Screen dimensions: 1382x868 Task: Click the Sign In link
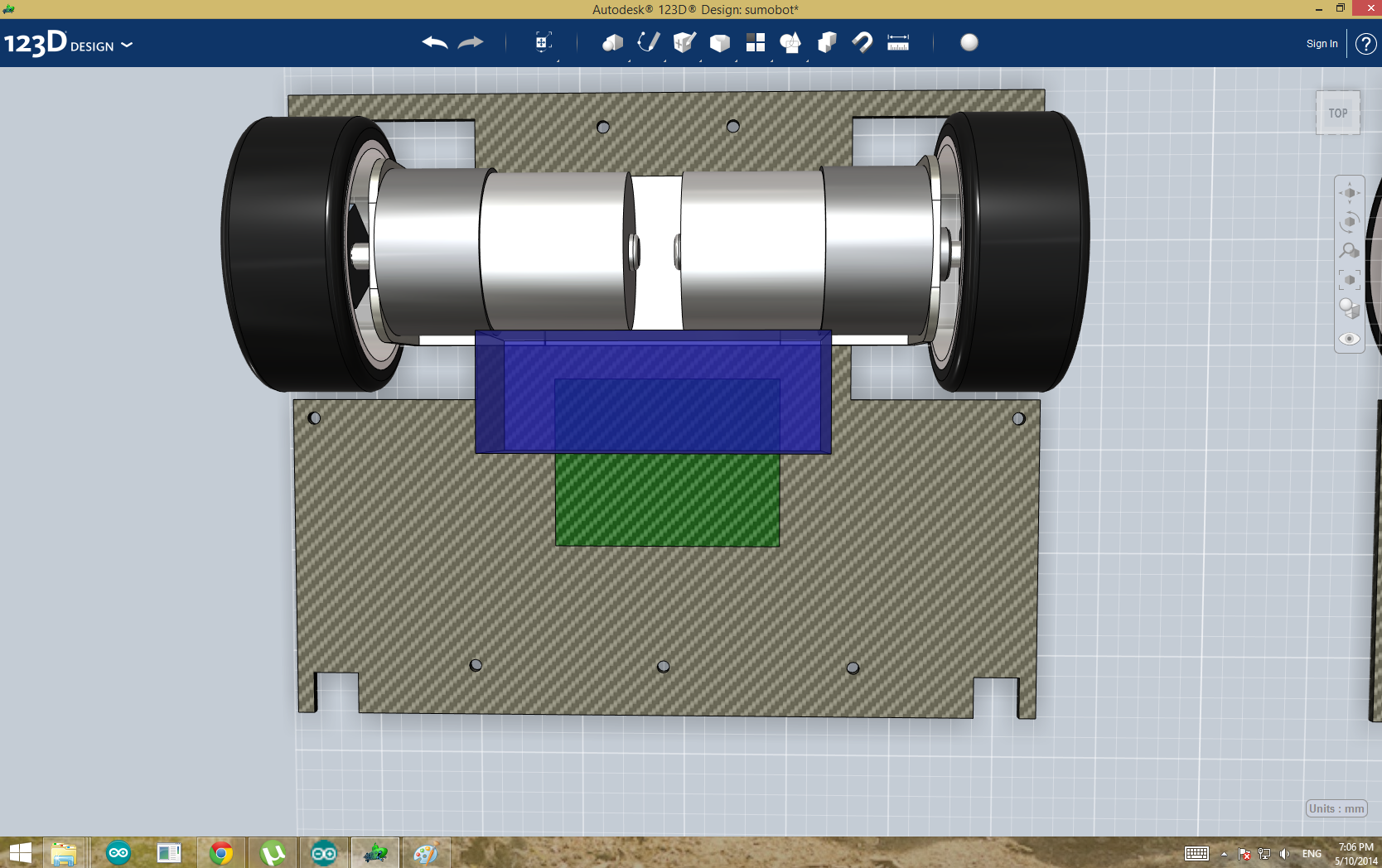click(x=1321, y=43)
